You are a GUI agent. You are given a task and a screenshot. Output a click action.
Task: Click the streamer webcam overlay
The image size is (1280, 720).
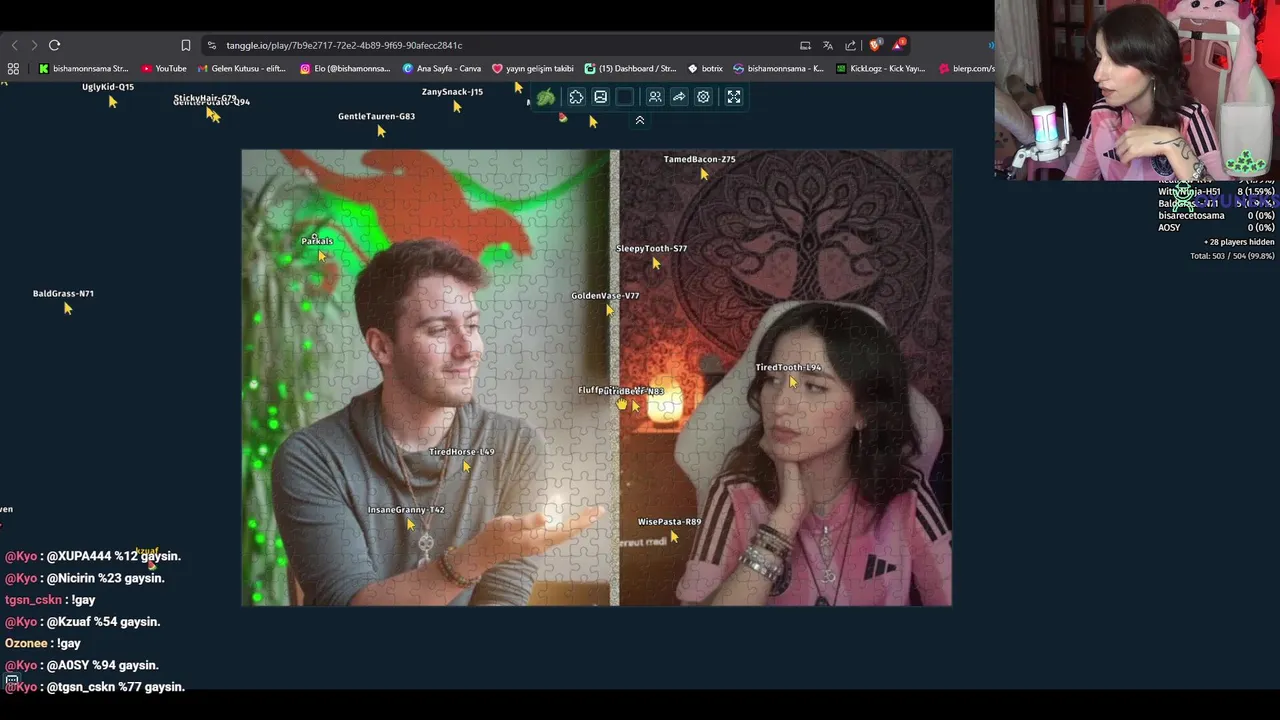(x=1137, y=90)
